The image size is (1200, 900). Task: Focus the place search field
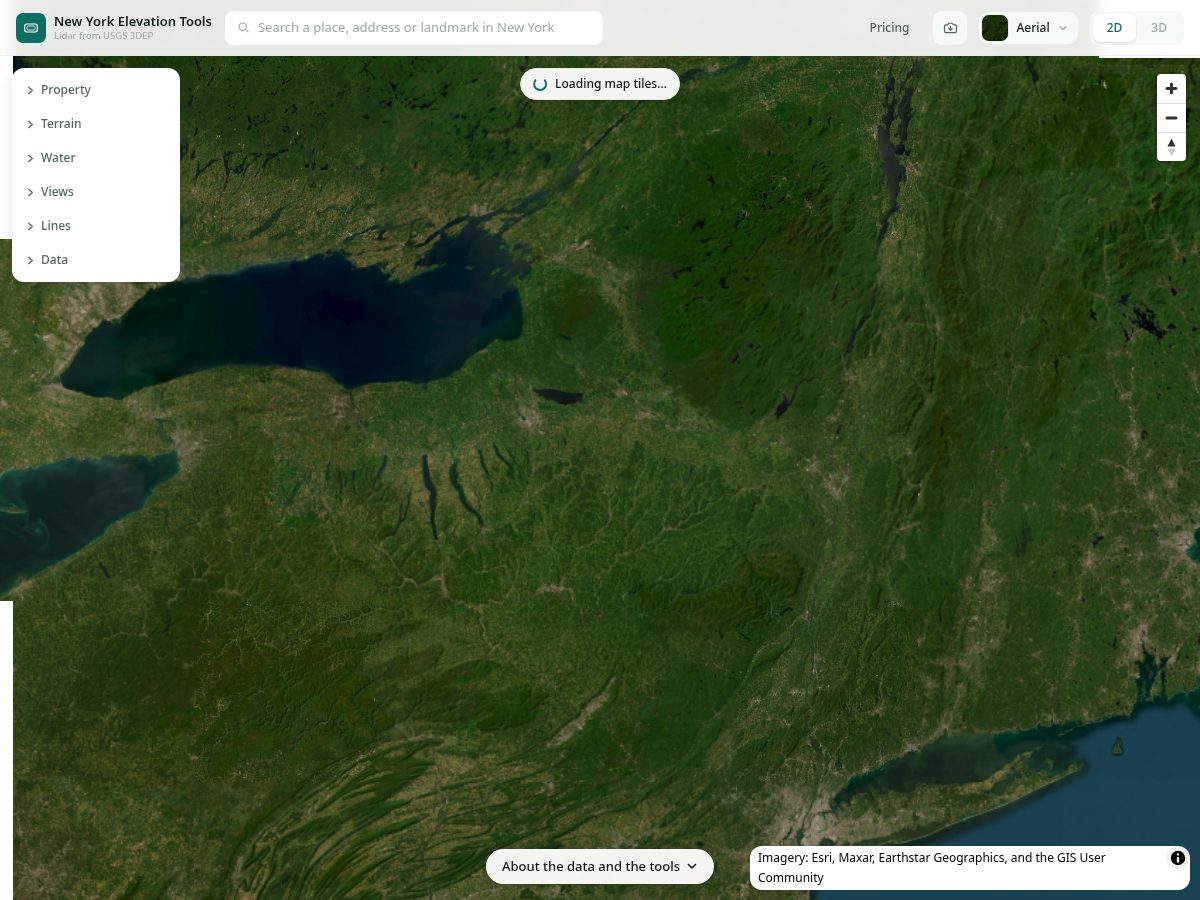pyautogui.click(x=414, y=28)
